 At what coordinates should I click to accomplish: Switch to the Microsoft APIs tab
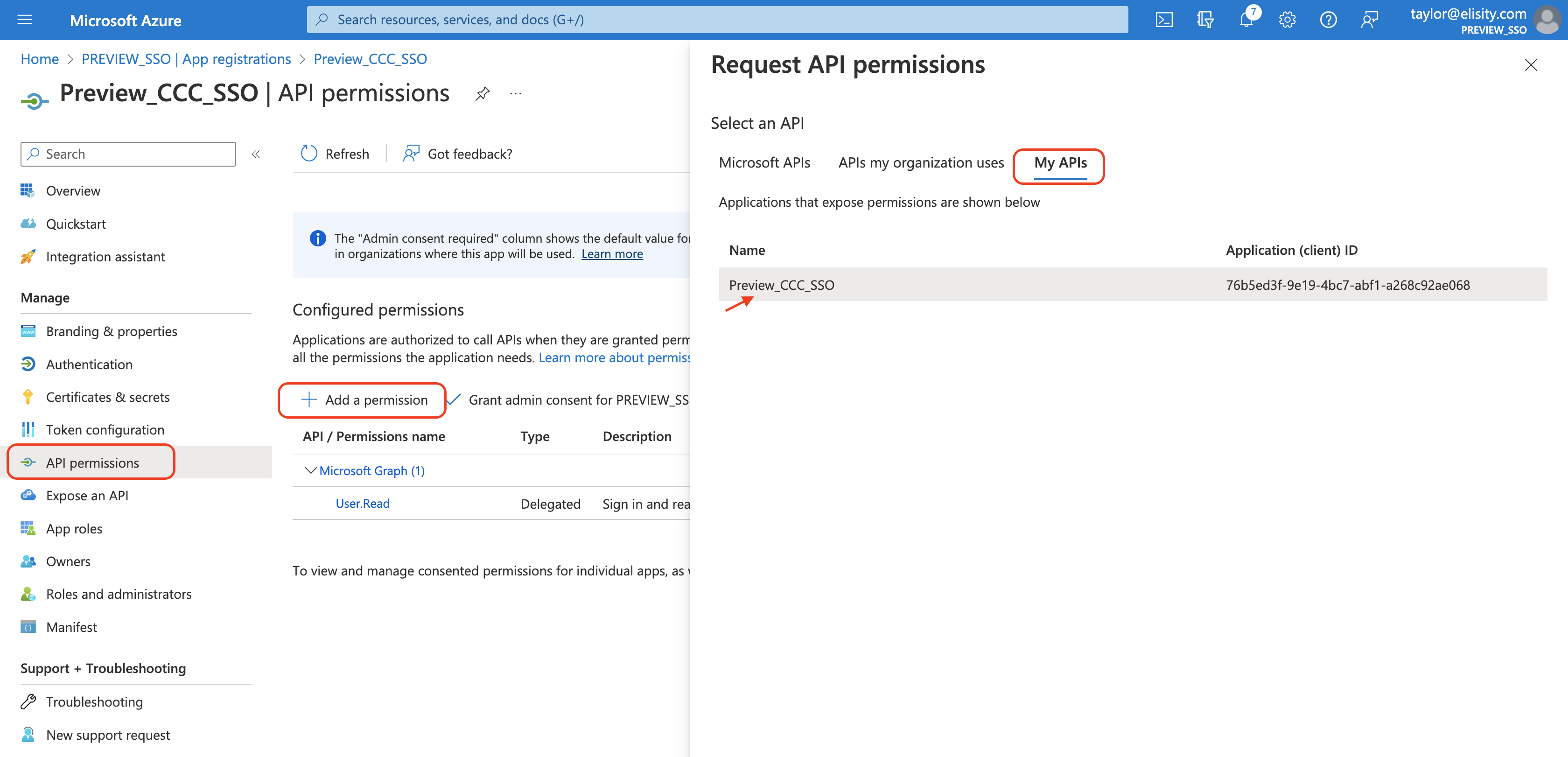coord(764,162)
